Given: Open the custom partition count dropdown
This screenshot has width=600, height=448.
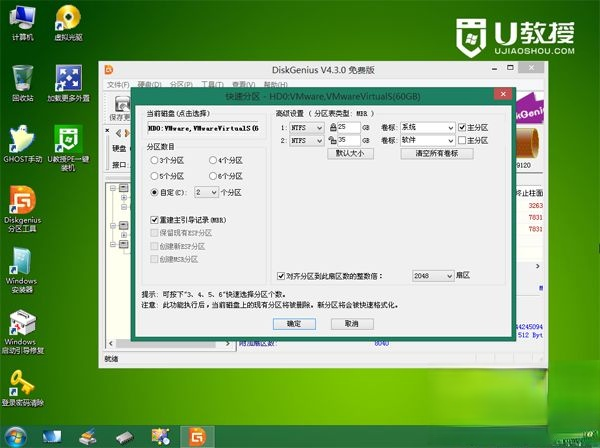Looking at the screenshot, I should [x=206, y=192].
